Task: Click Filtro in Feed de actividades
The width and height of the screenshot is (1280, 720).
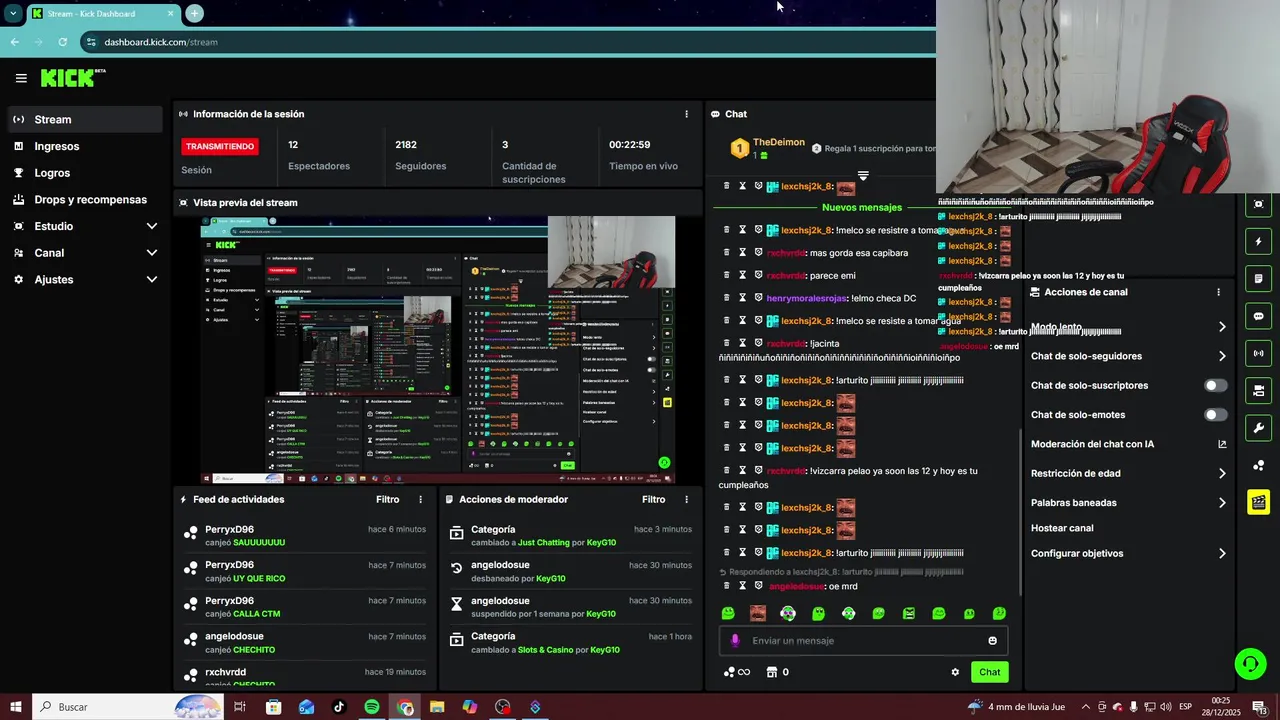Action: (x=387, y=499)
